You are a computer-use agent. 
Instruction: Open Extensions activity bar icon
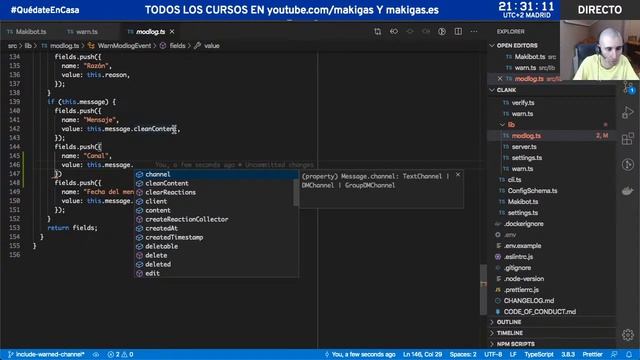(628, 139)
